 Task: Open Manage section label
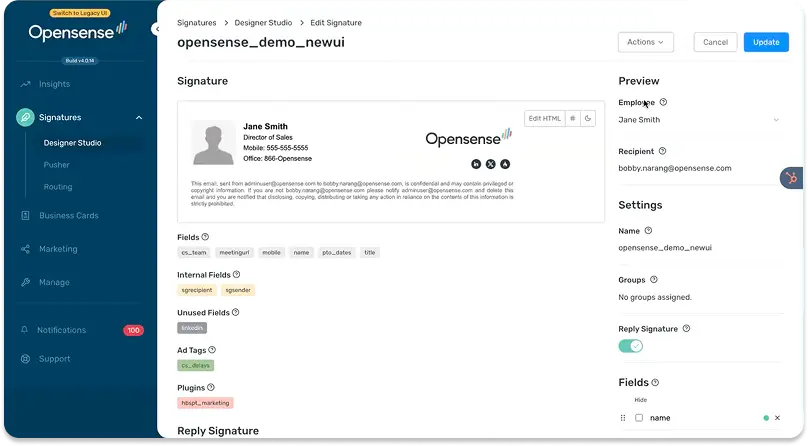[54, 282]
